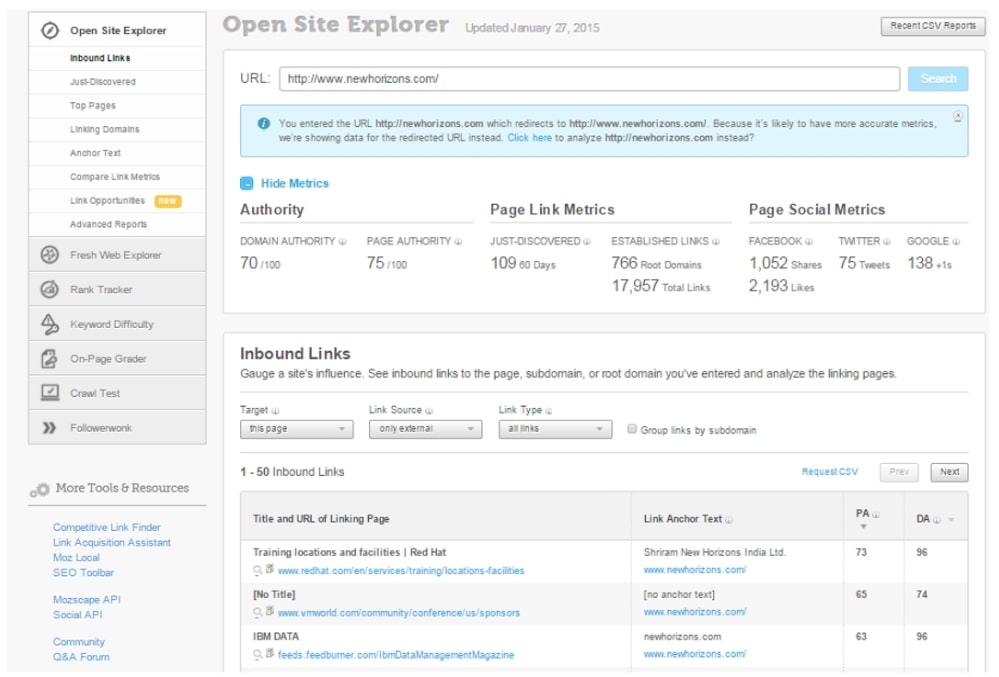999x677 pixels.
Task: Click the Prev pagination button
Action: click(899, 472)
